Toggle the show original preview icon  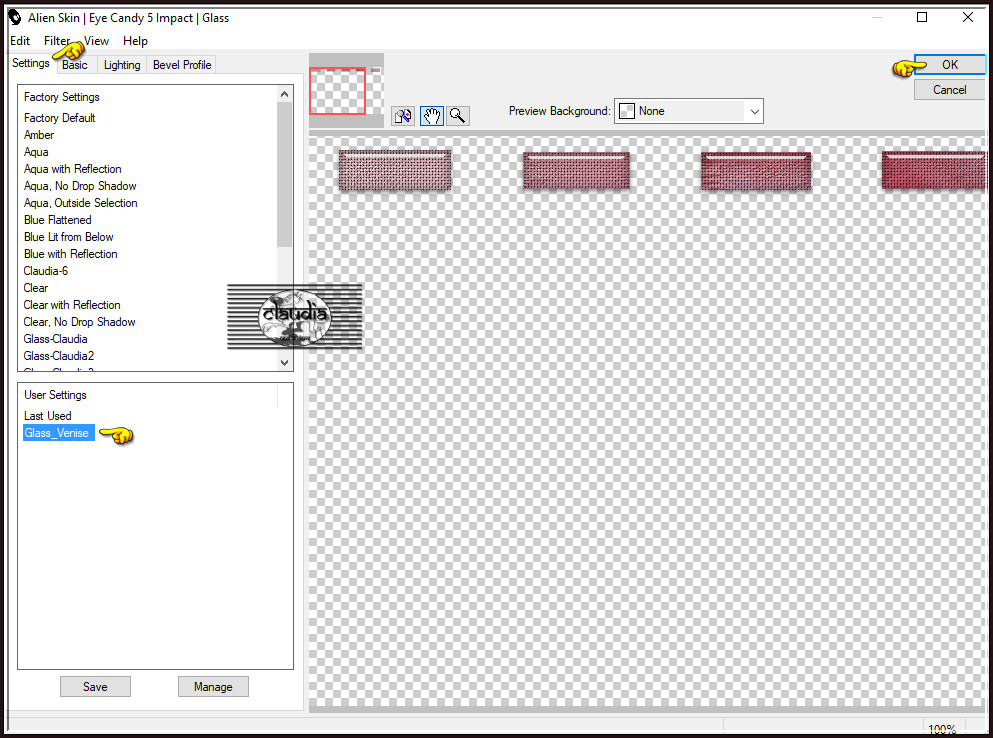403,116
